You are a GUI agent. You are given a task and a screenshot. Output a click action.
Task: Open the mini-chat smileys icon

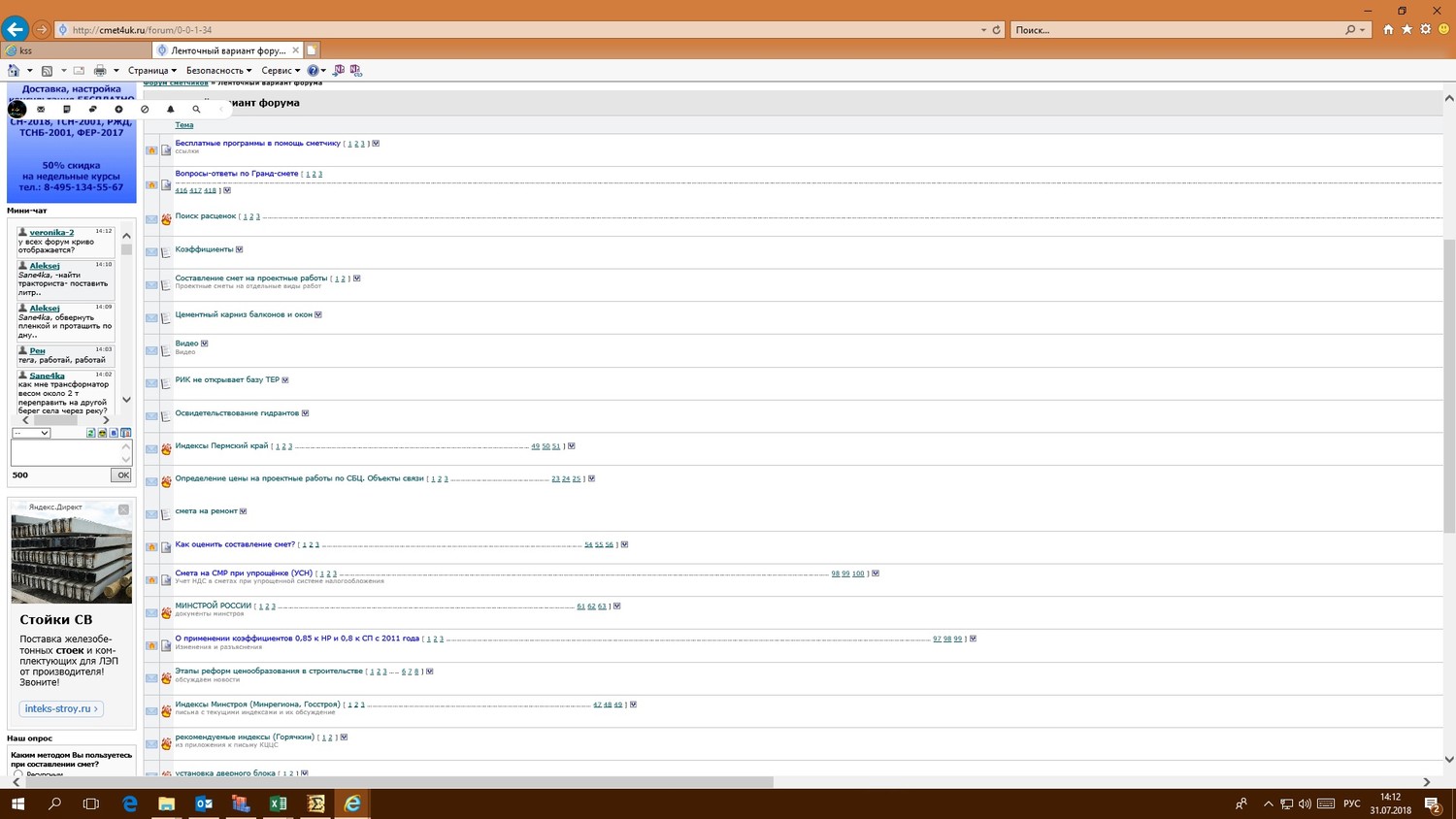tap(102, 433)
